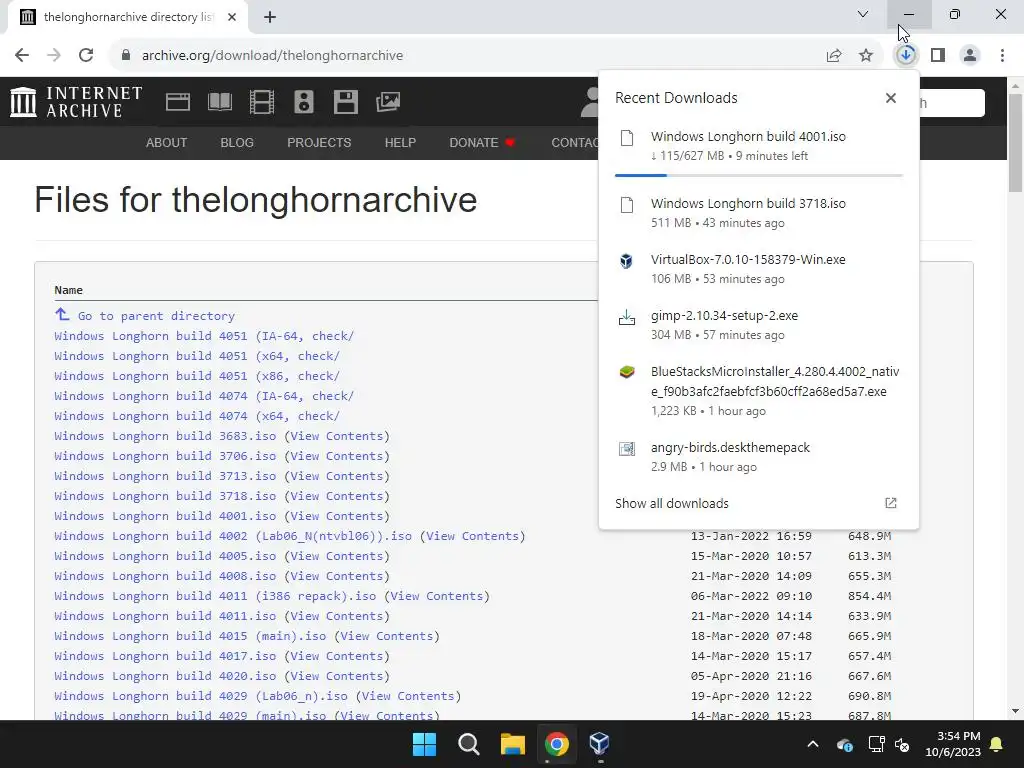This screenshot has width=1024, height=768.
Task: Open Windows Longhorn build 4074 (x64, check/ folder
Action: click(197, 416)
